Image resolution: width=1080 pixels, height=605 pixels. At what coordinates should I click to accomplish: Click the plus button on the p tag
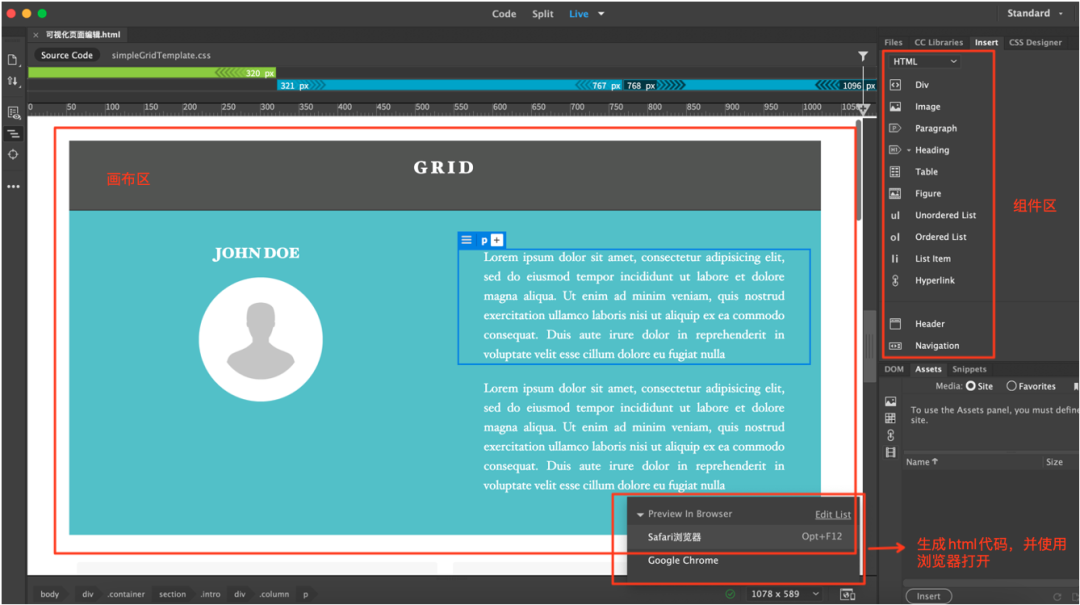(x=497, y=240)
